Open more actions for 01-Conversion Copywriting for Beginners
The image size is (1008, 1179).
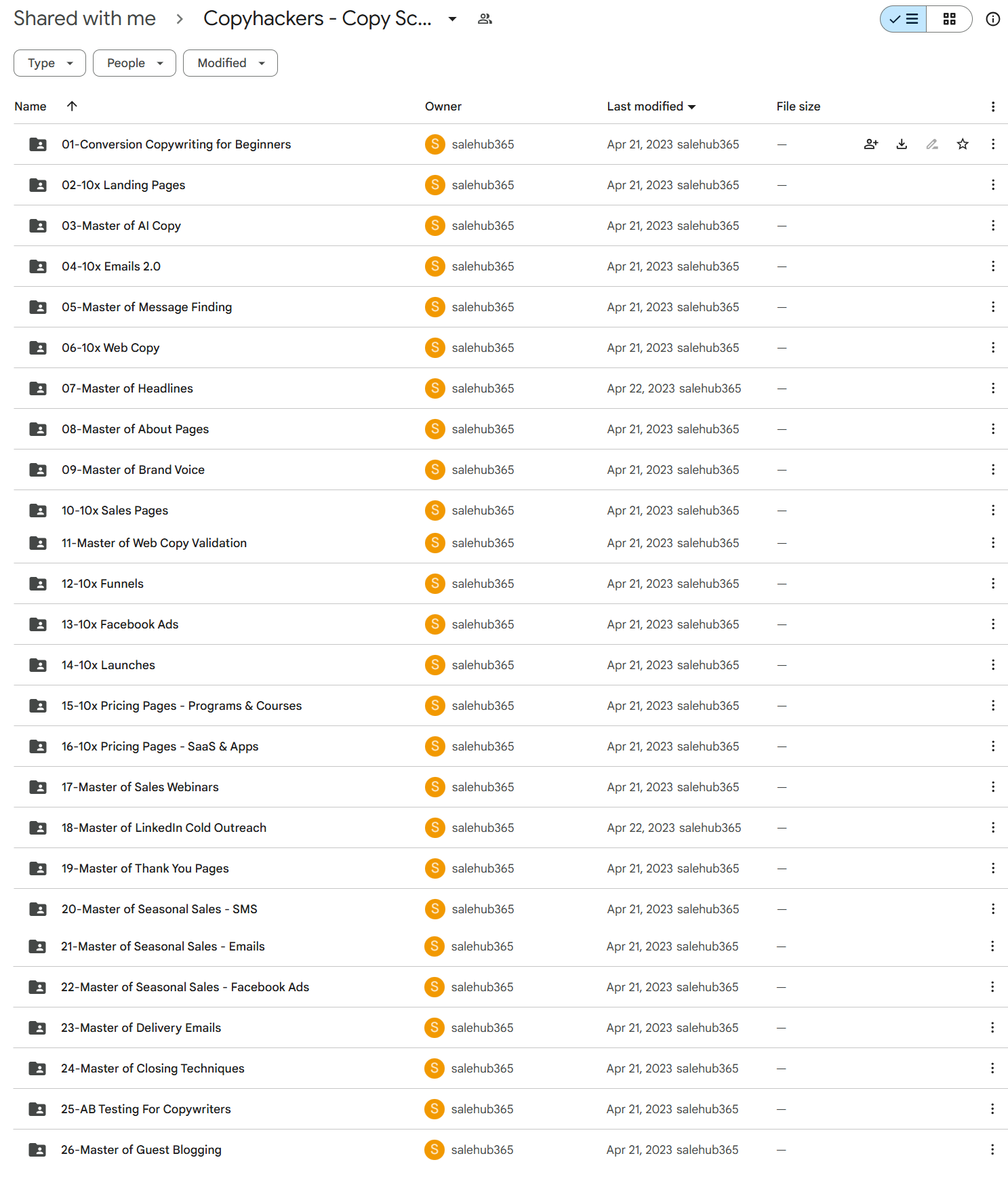[x=993, y=144]
